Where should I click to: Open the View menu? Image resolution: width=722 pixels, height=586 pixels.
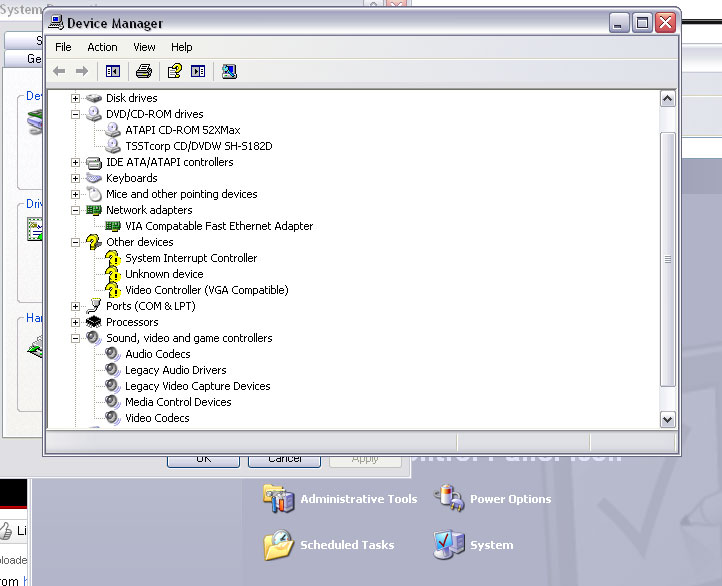(x=144, y=47)
